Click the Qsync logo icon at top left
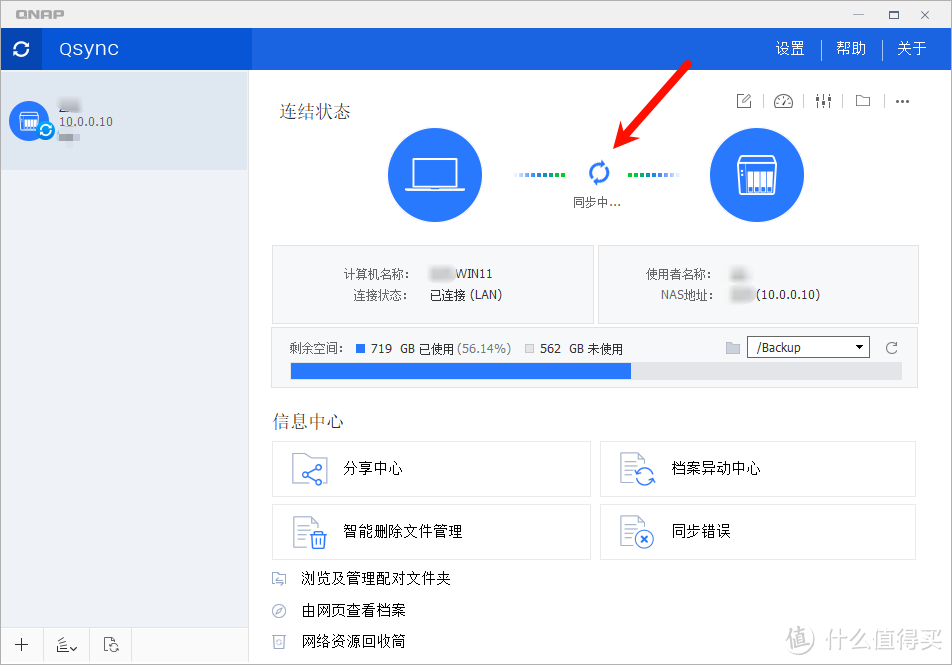The height and width of the screenshot is (665, 952). 21,47
